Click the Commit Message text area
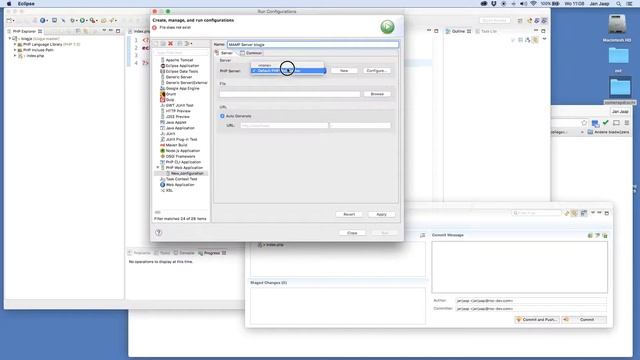Viewport: 640px width, 360px height. point(519,267)
